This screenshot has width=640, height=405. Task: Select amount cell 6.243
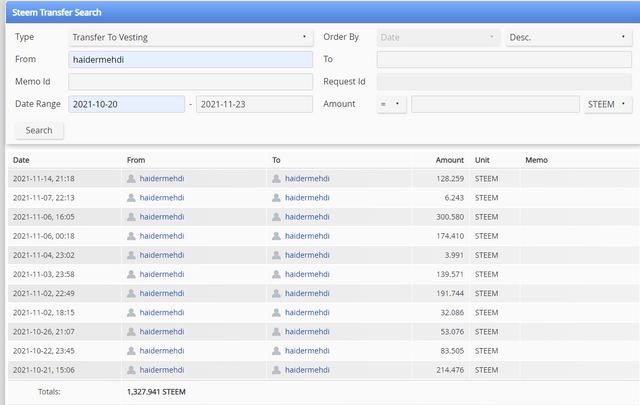click(454, 198)
